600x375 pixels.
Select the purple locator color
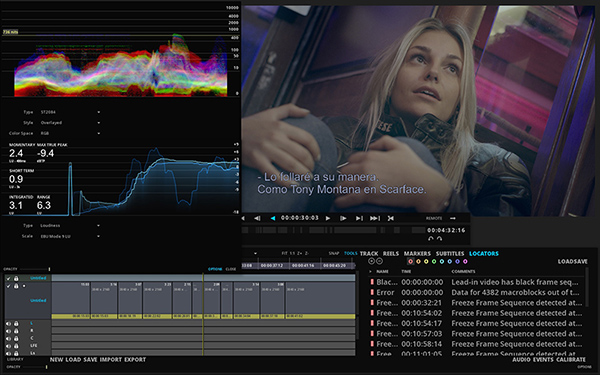(x=457, y=261)
